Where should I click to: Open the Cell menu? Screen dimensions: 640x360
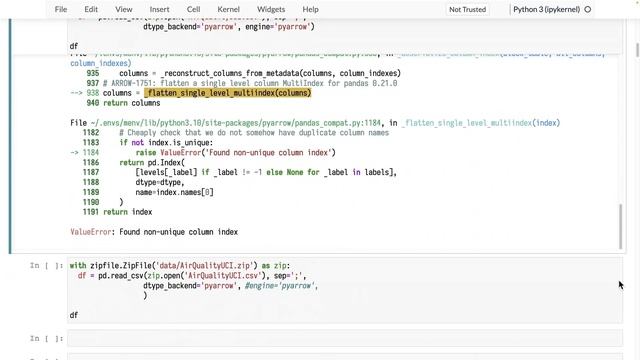[x=193, y=9]
